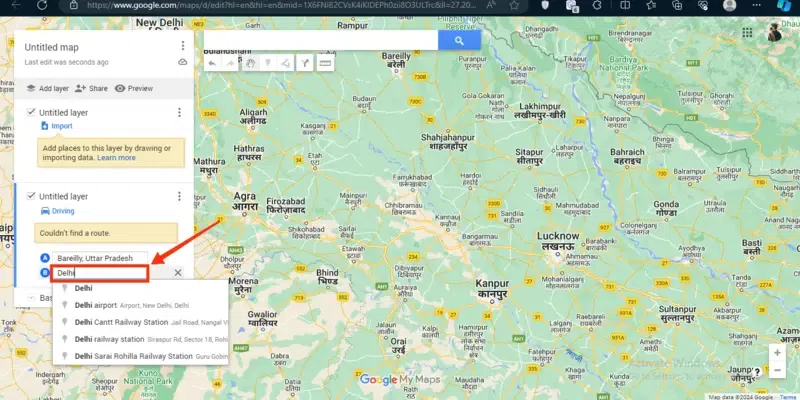Select the Draw a line tool
Image resolution: width=800 pixels, height=400 pixels.
click(286, 63)
